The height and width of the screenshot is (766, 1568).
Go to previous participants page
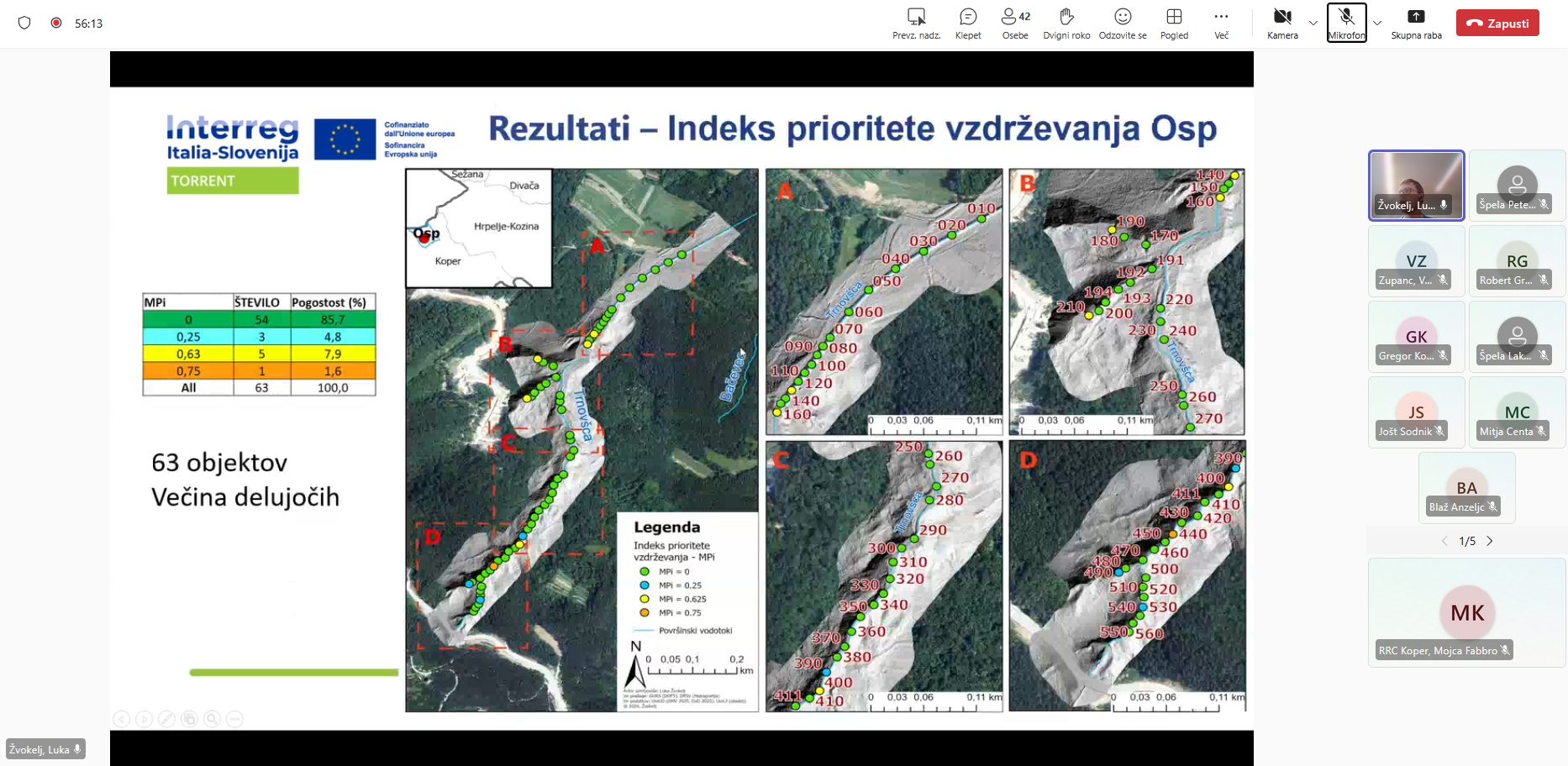point(1444,541)
